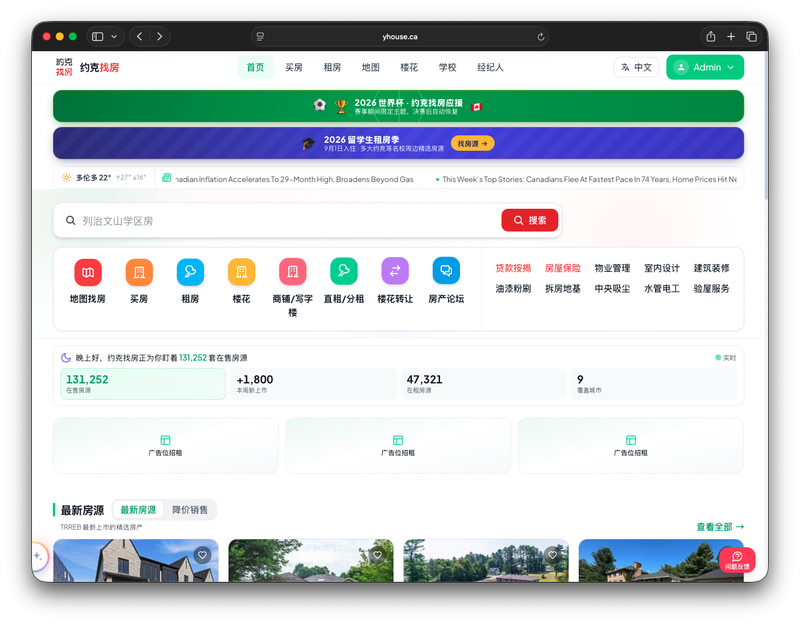
Task: Open the 楼花 navigation item
Action: pyautogui.click(x=409, y=67)
